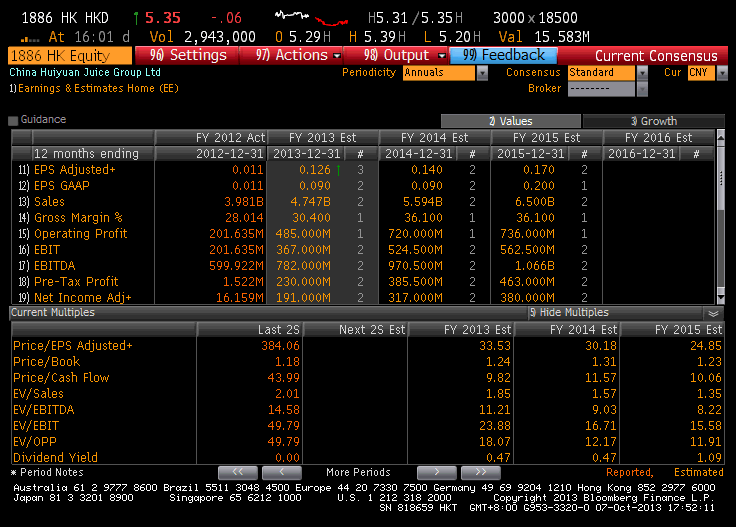The width and height of the screenshot is (736, 527).
Task: Click the FY 2012 Act column header
Action: tap(211, 138)
